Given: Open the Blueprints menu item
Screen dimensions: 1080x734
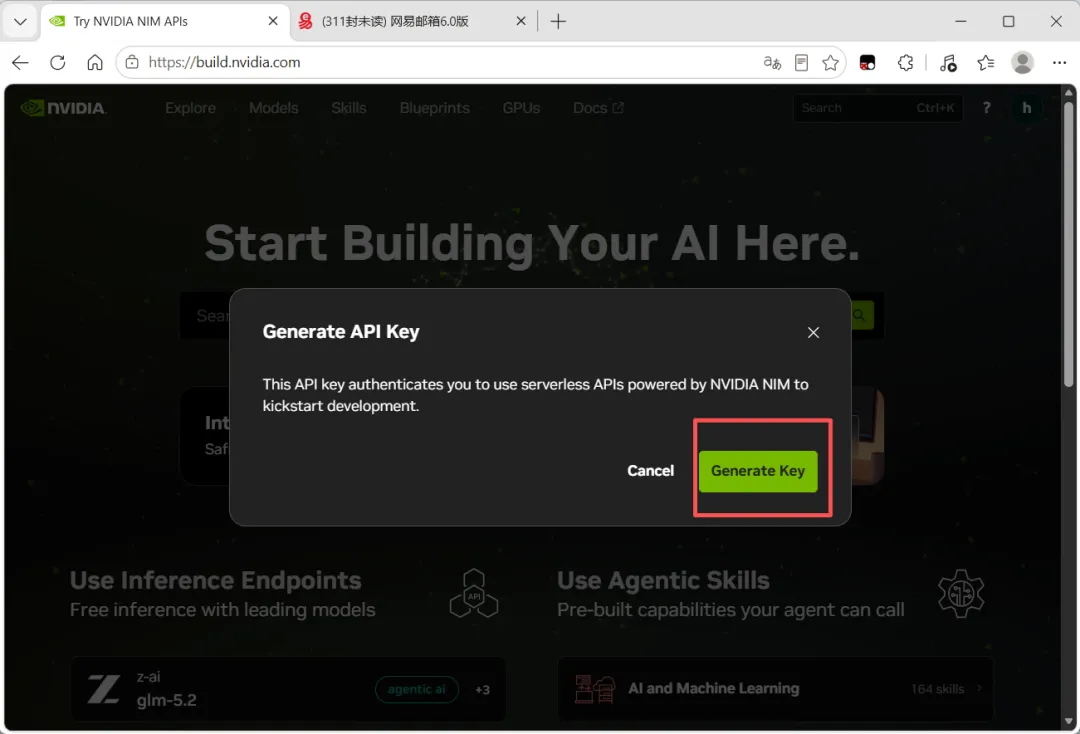Looking at the screenshot, I should pyautogui.click(x=435, y=108).
